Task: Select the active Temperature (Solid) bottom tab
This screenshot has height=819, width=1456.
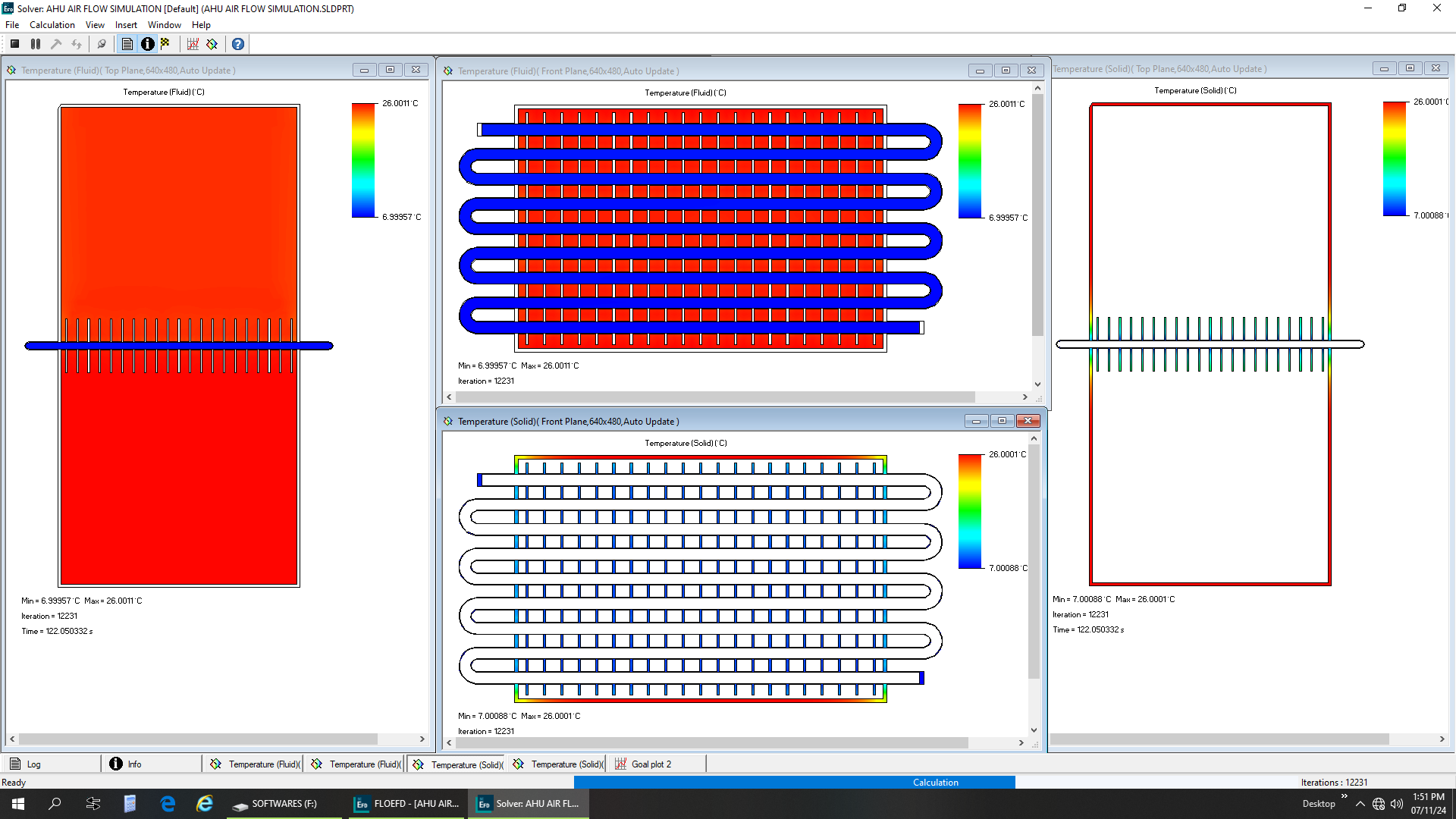Action: click(457, 764)
